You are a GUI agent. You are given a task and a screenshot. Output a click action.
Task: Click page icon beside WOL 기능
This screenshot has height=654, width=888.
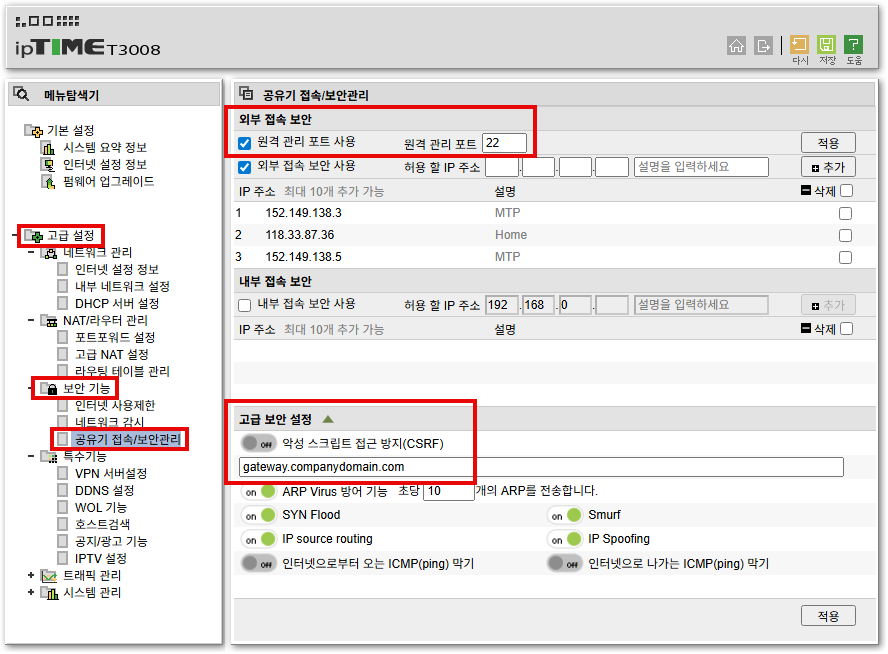(x=63, y=507)
